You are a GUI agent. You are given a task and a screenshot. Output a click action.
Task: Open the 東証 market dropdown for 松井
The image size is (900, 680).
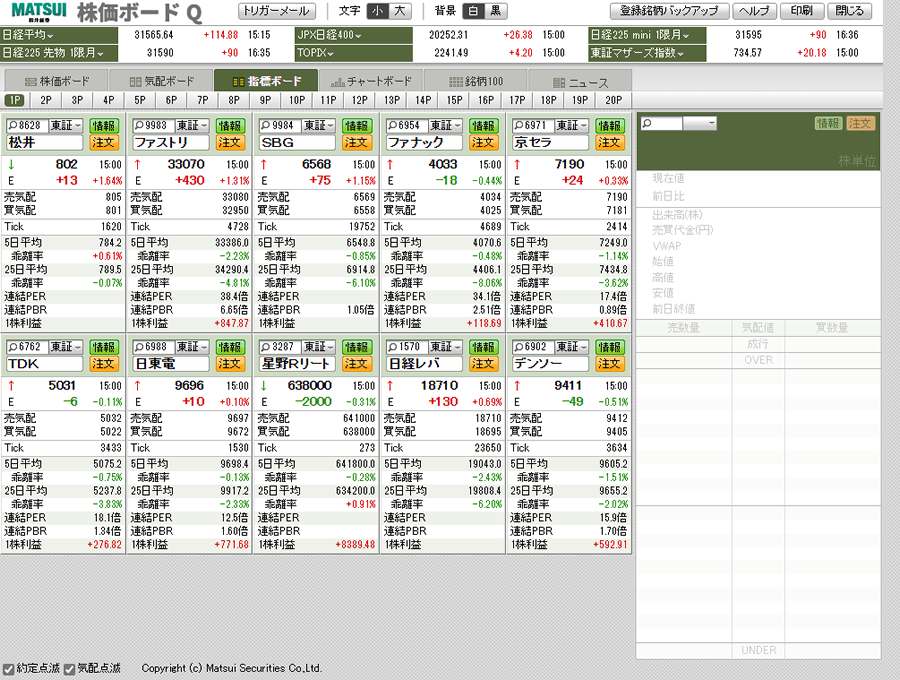tap(65, 125)
